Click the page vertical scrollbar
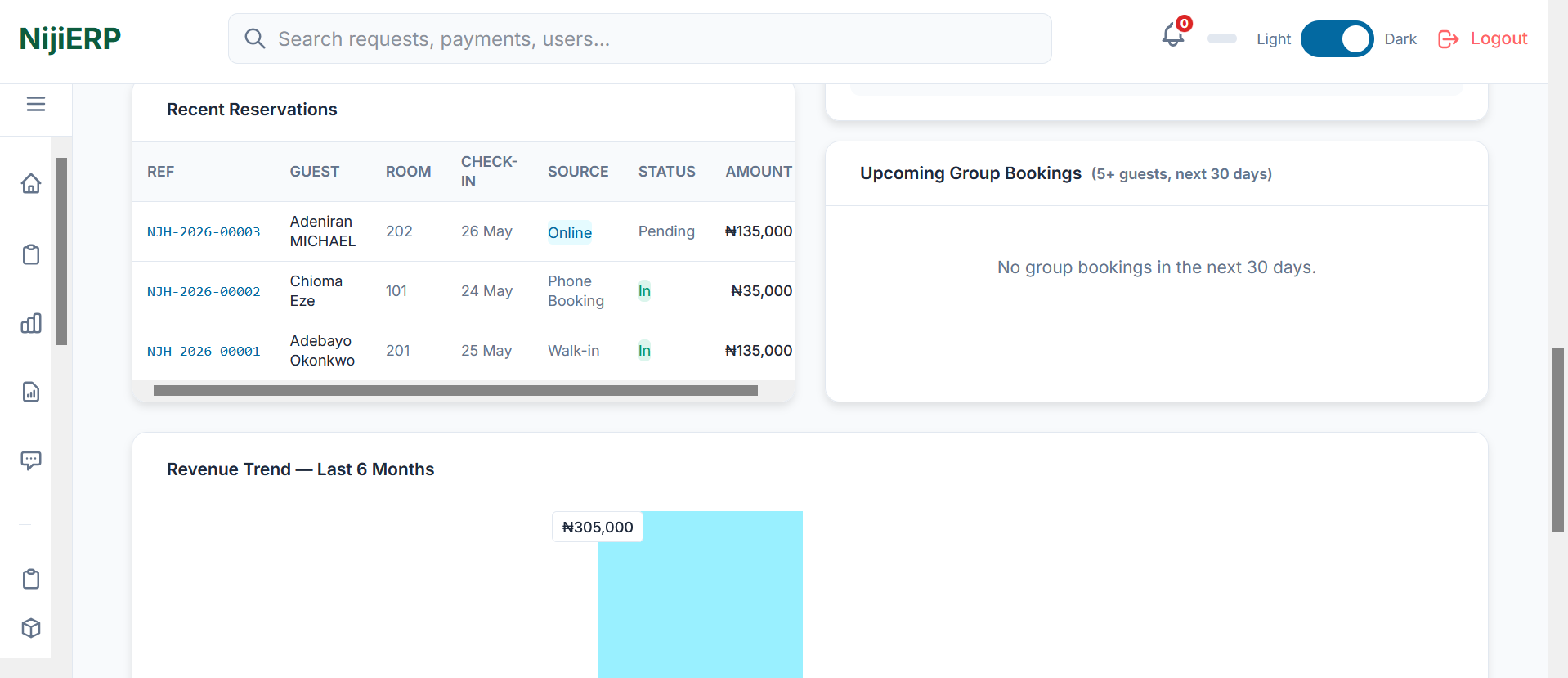The width and height of the screenshot is (1568, 678). [x=1558, y=440]
